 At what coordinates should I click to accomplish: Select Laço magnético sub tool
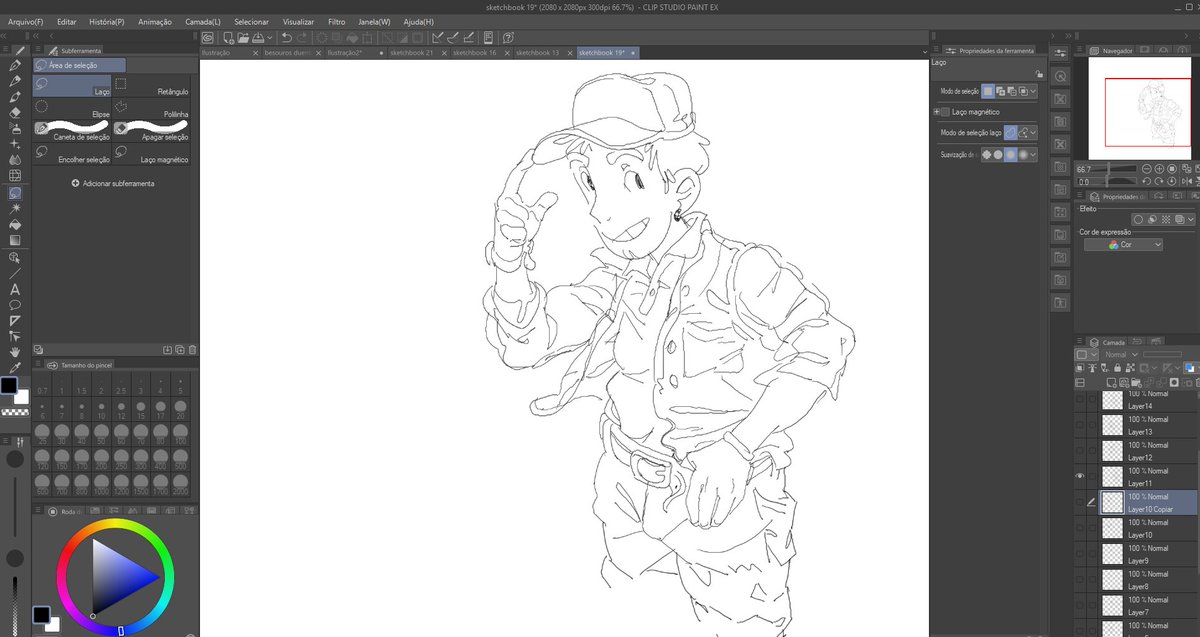pos(151,154)
